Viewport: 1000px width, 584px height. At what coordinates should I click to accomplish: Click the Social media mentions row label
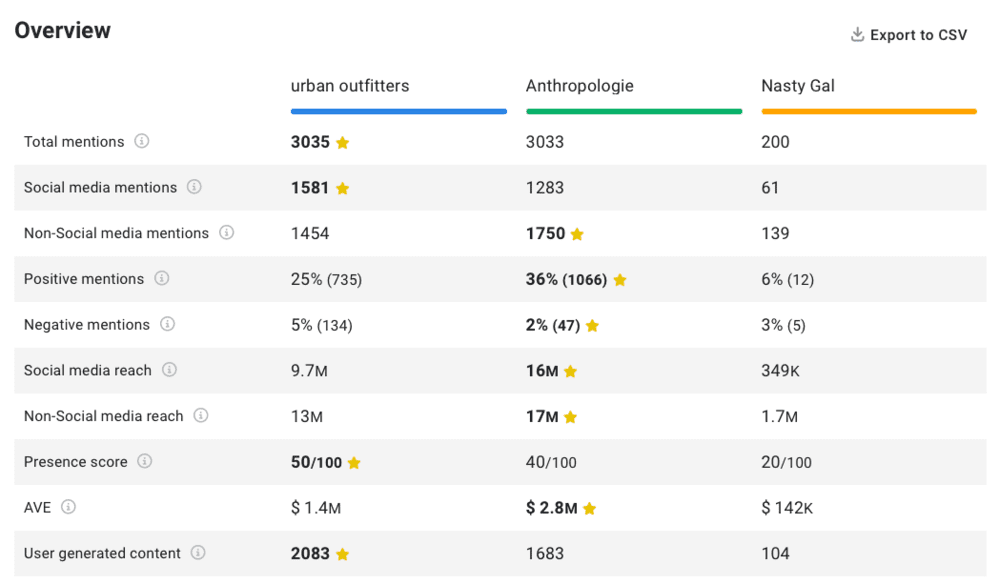coord(100,187)
